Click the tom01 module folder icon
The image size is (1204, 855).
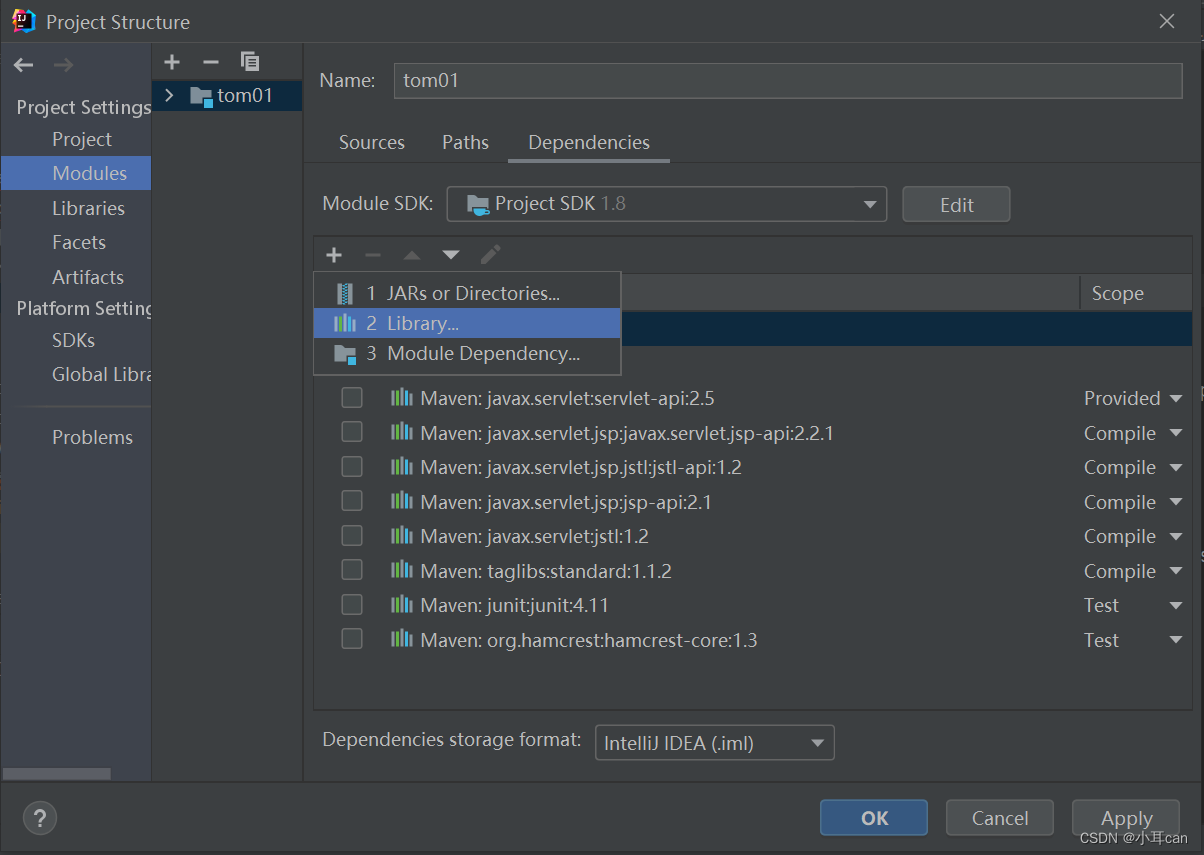[201, 97]
